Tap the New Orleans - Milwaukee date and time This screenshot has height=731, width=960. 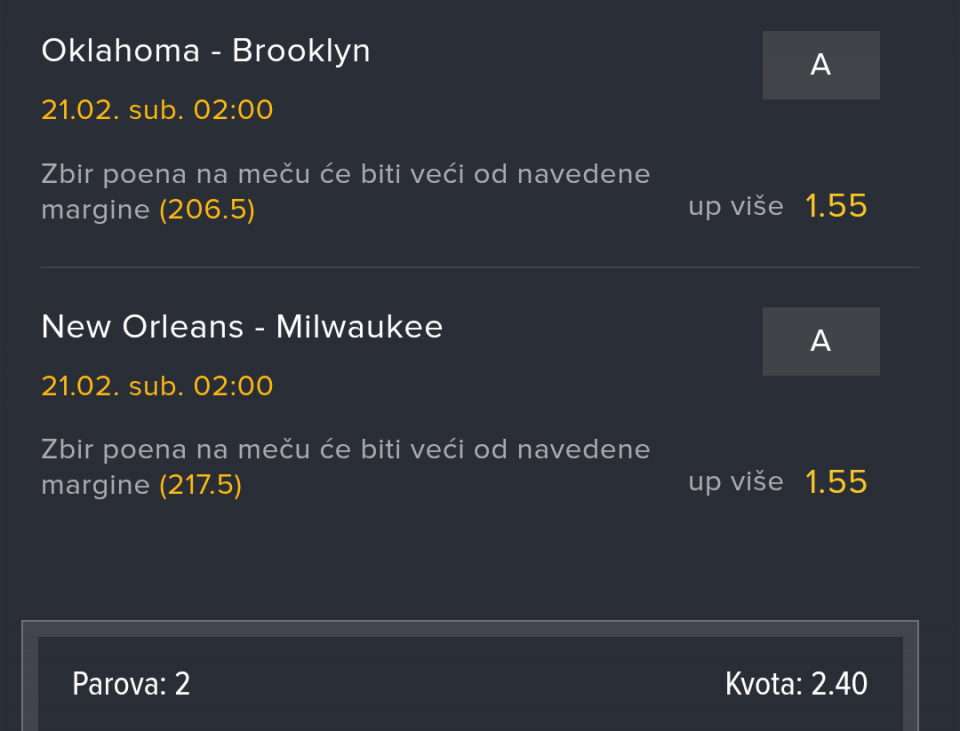[x=157, y=386]
